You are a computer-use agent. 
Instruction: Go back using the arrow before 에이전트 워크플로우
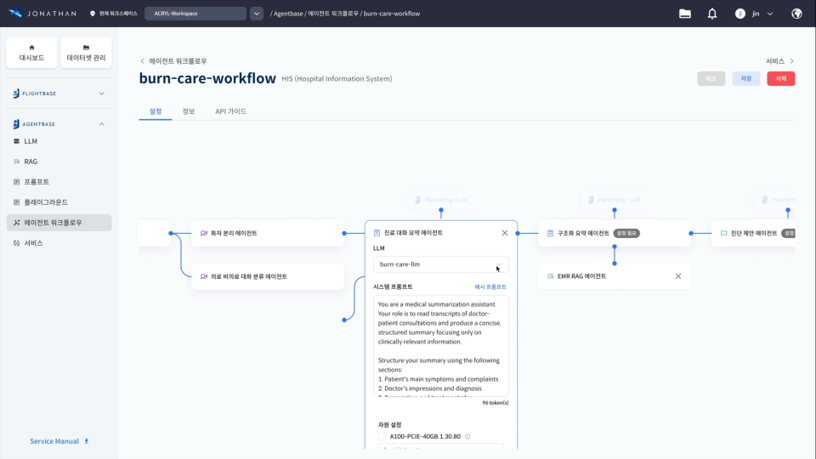[x=142, y=61]
